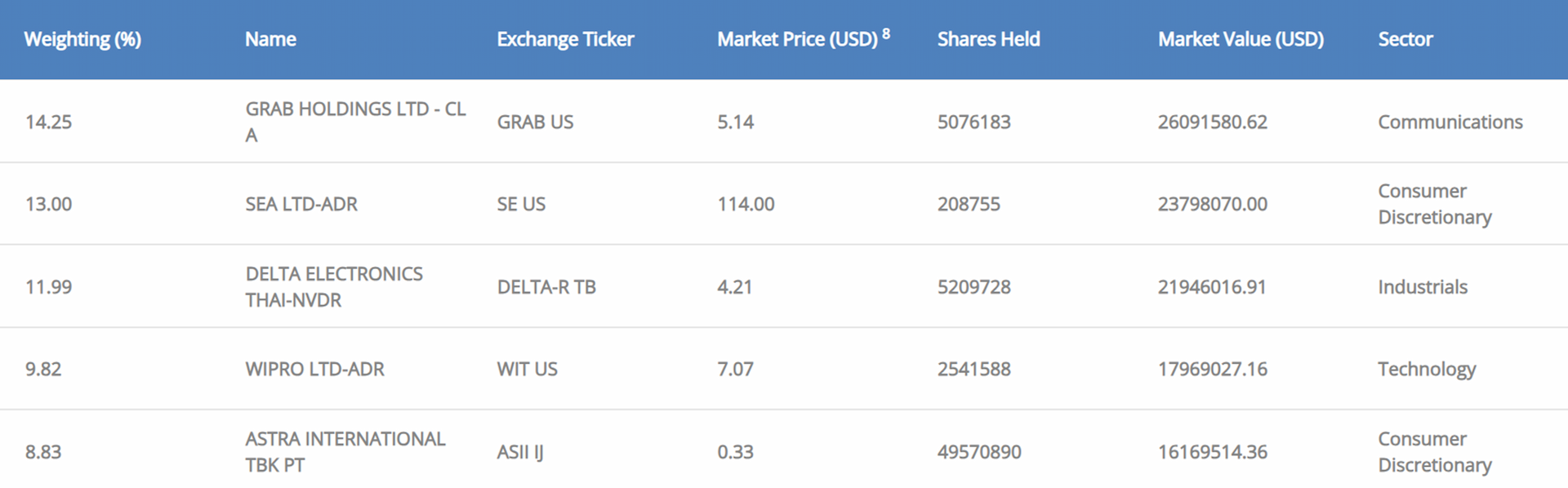Click the Weighting (%) column header

click(x=82, y=39)
